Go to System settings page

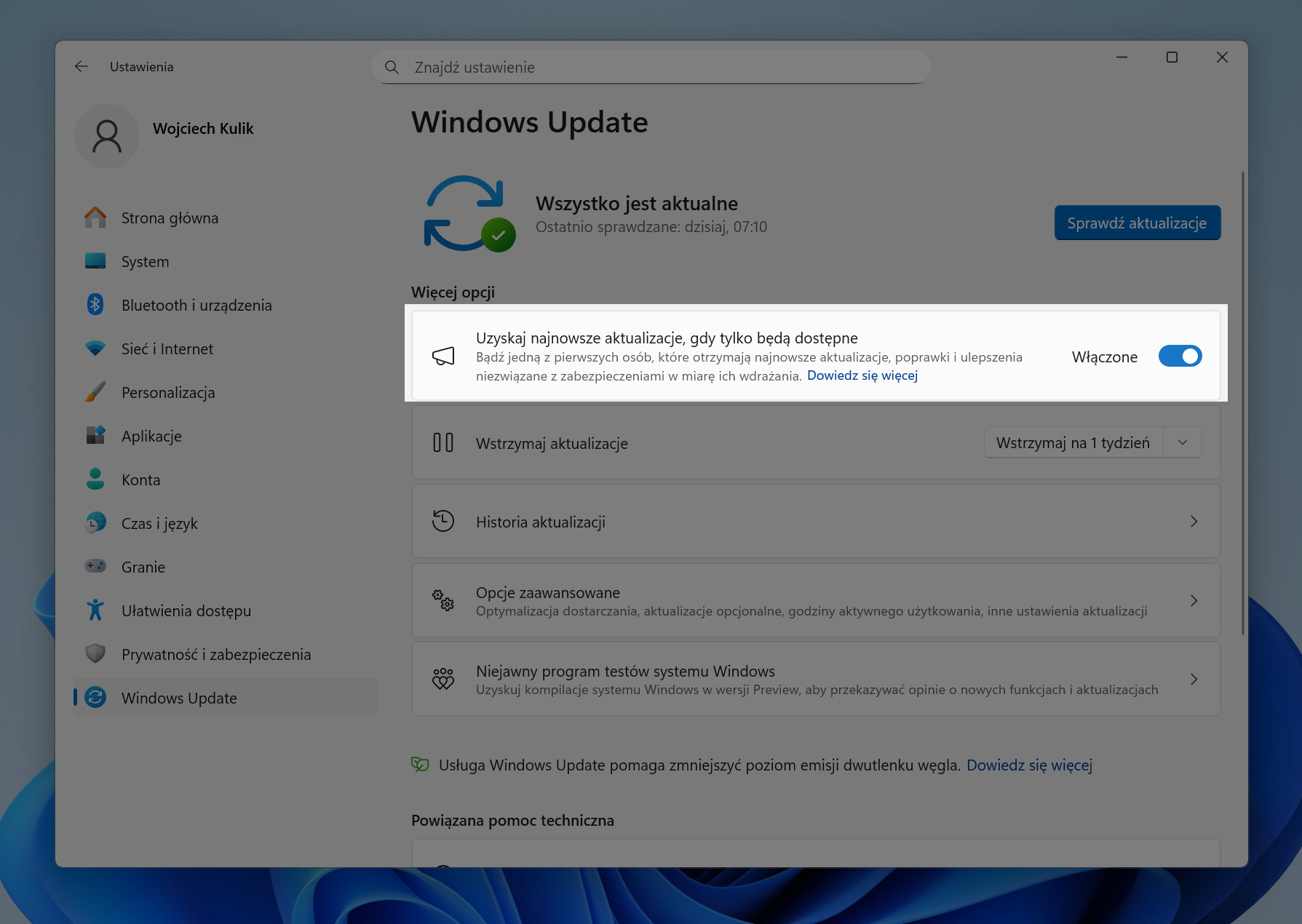tap(145, 262)
